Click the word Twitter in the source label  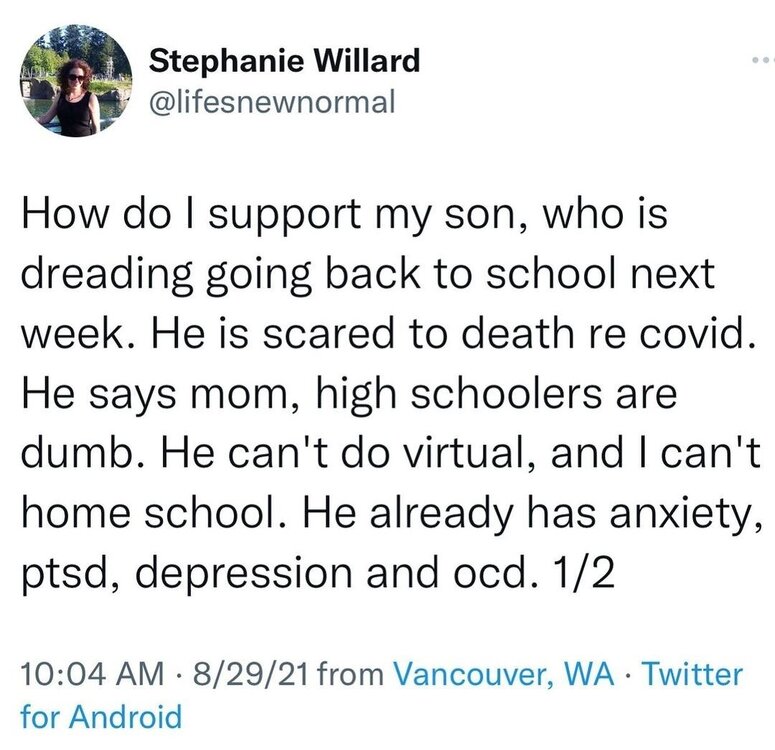point(693,673)
